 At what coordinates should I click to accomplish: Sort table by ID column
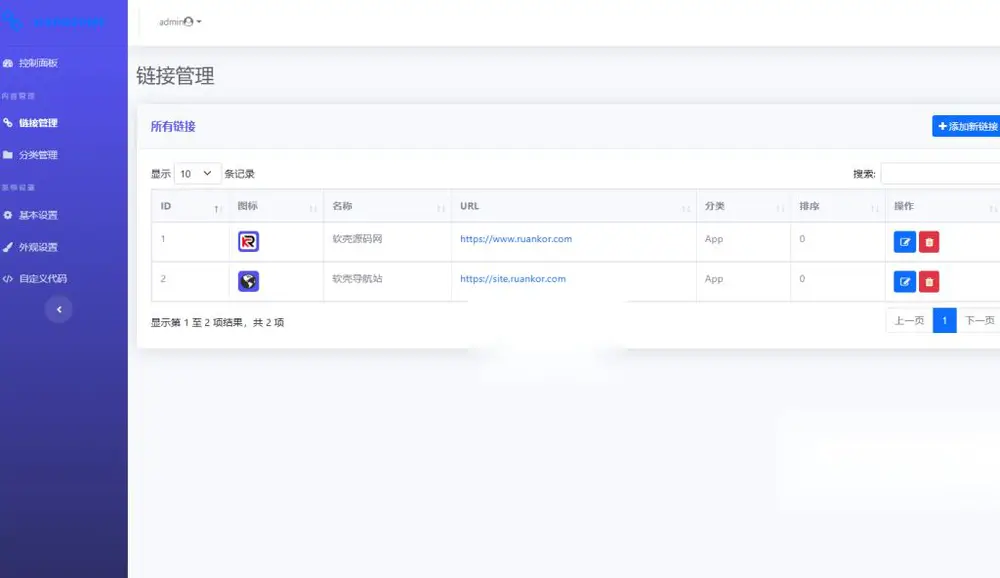[x=190, y=206]
